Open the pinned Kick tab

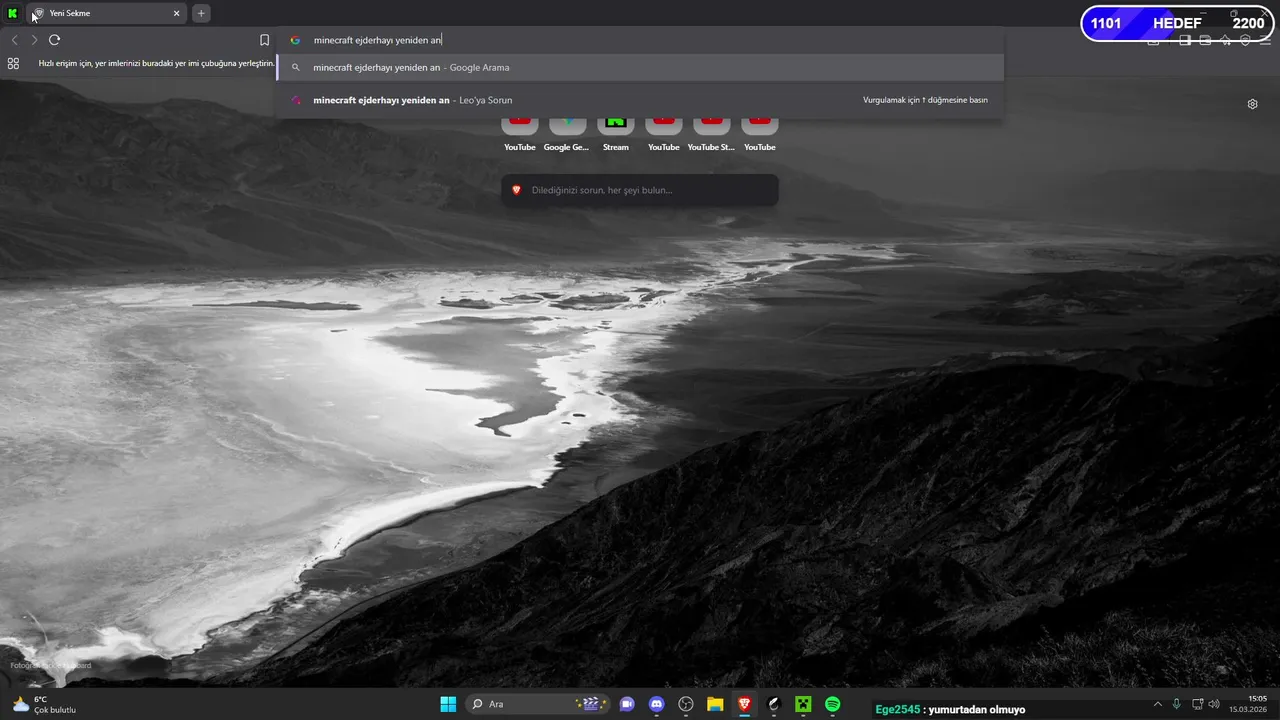(x=12, y=13)
